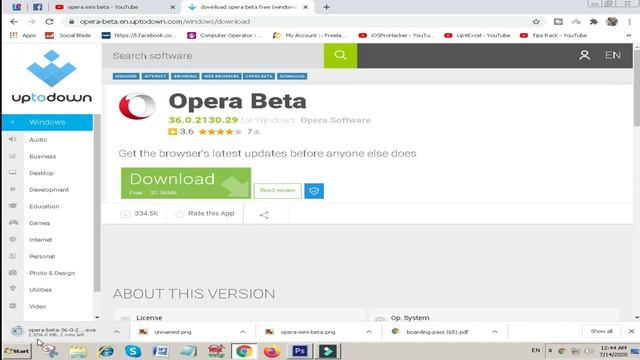Open Apps bookmarks shortcut
Image resolution: width=640 pixels, height=360 pixels.
click(x=23, y=36)
